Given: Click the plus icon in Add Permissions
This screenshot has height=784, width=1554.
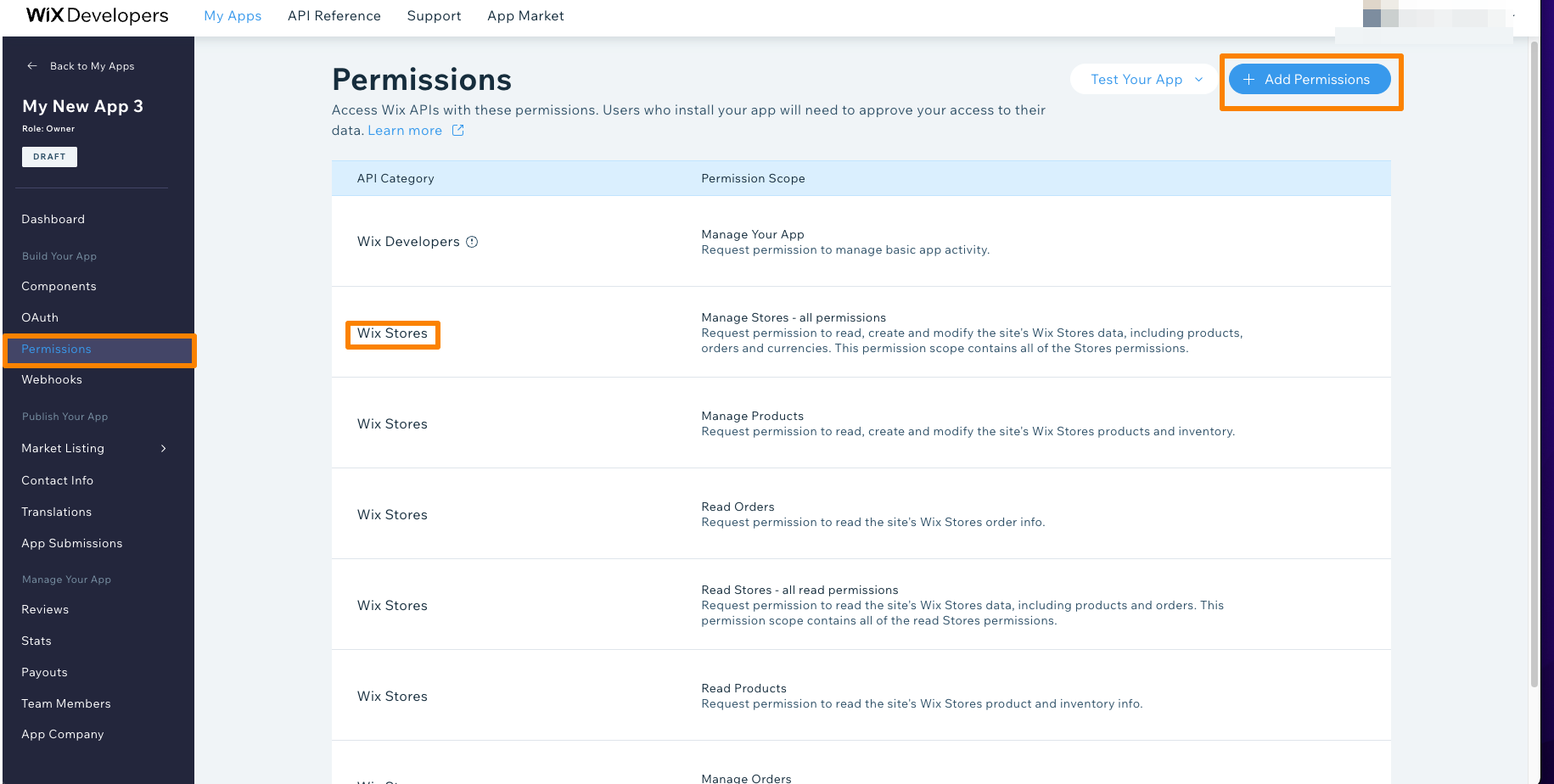Looking at the screenshot, I should (1248, 80).
